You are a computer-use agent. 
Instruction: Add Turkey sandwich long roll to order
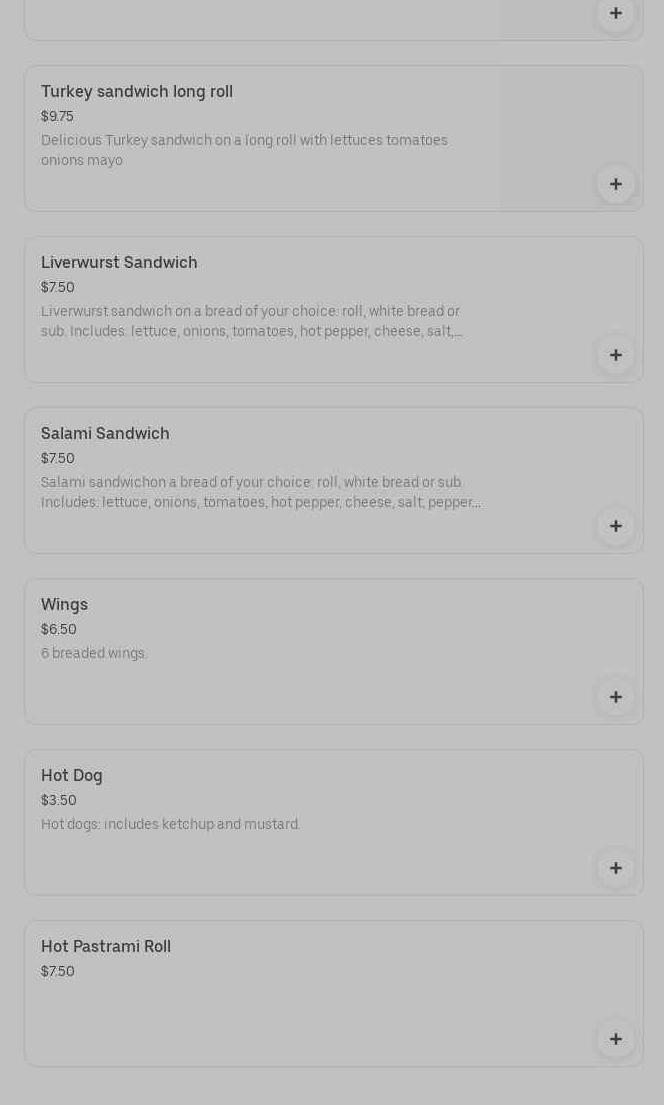click(615, 184)
